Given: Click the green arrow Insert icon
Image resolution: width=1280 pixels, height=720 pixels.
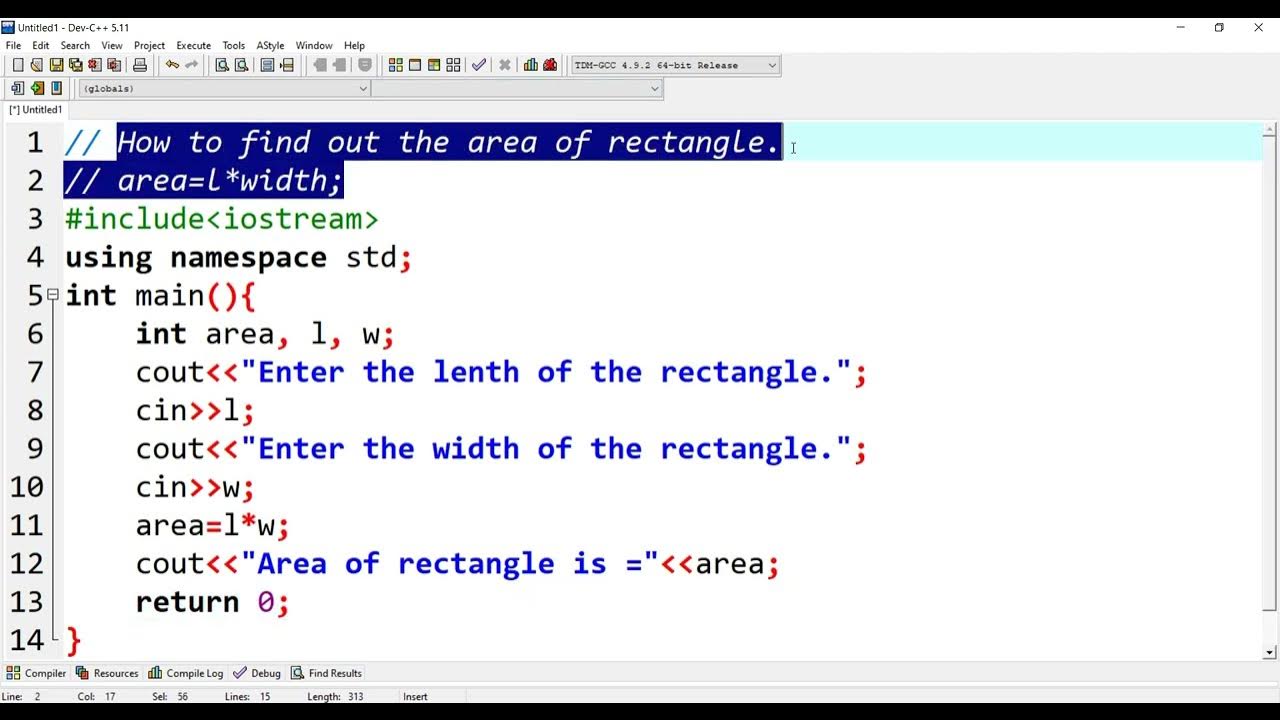Looking at the screenshot, I should click(37, 88).
